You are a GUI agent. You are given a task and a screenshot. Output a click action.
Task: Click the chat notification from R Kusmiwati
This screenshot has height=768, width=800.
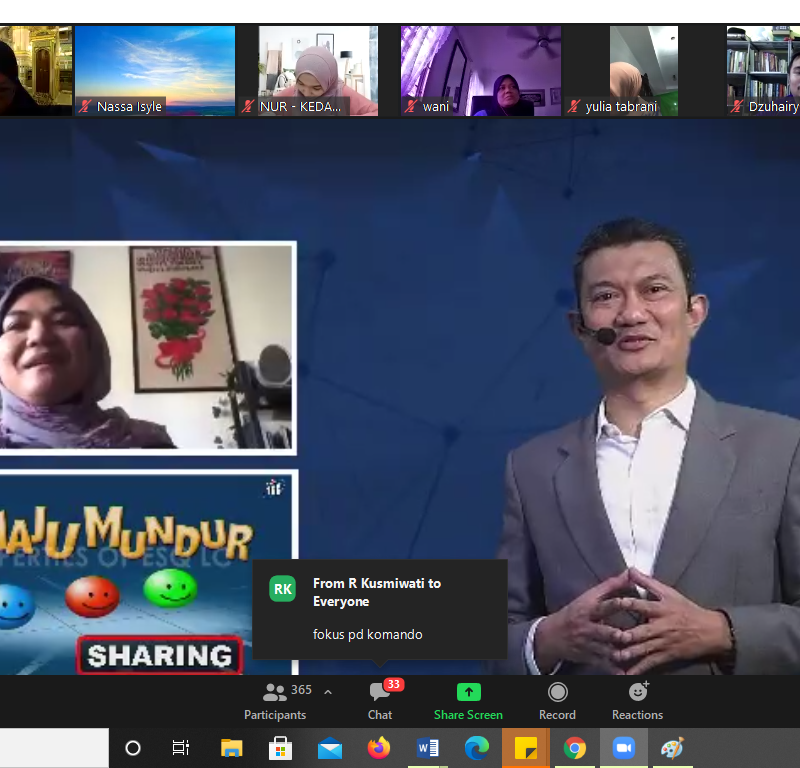point(380,608)
